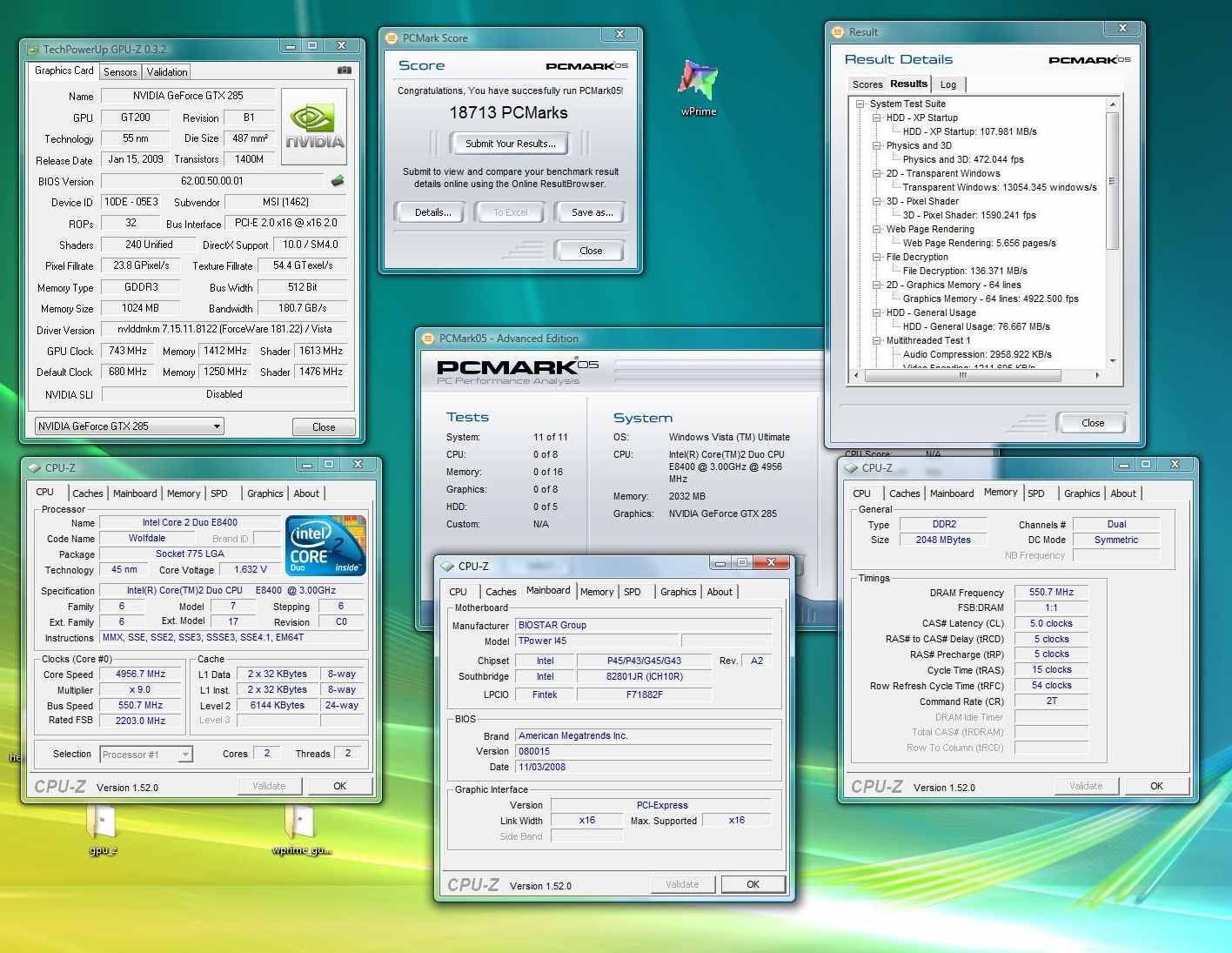
Task: Click the BIOS save icon next to BIOS Version
Action: (x=338, y=181)
